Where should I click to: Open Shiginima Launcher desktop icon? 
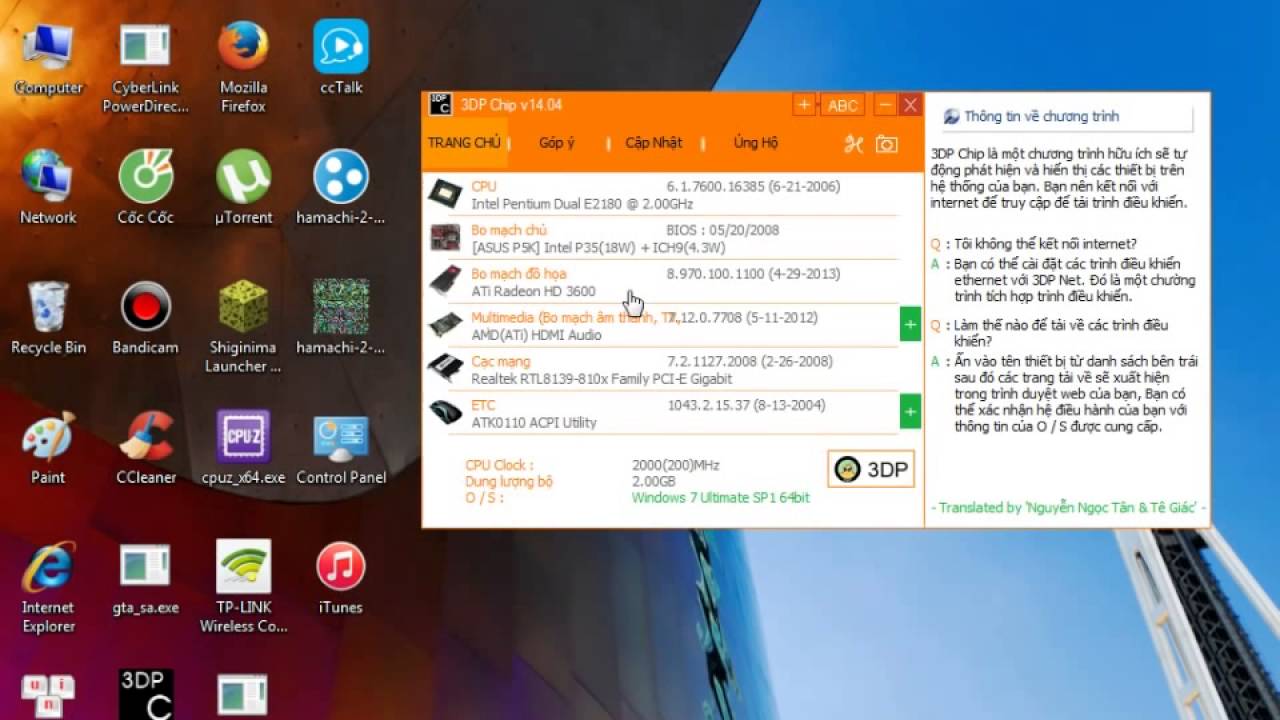(x=243, y=327)
